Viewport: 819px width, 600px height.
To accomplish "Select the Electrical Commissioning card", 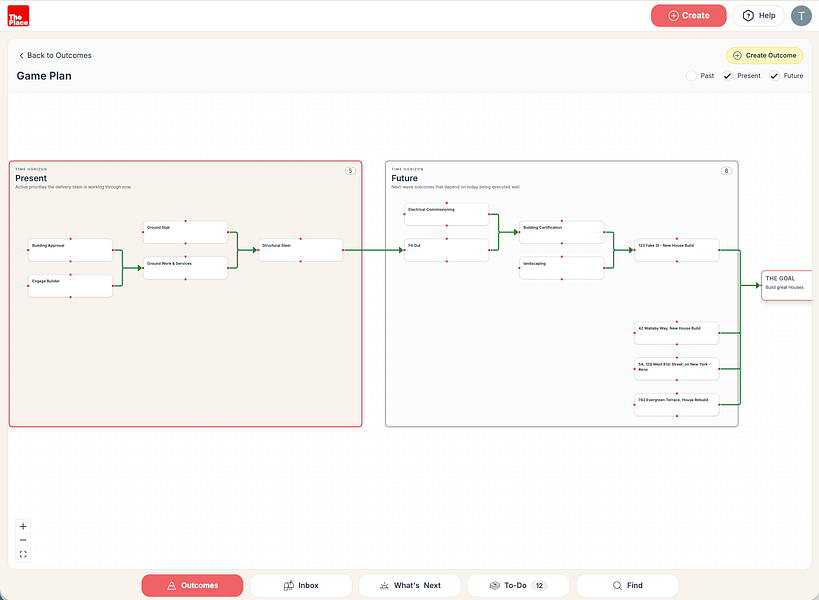I will 447,214.
